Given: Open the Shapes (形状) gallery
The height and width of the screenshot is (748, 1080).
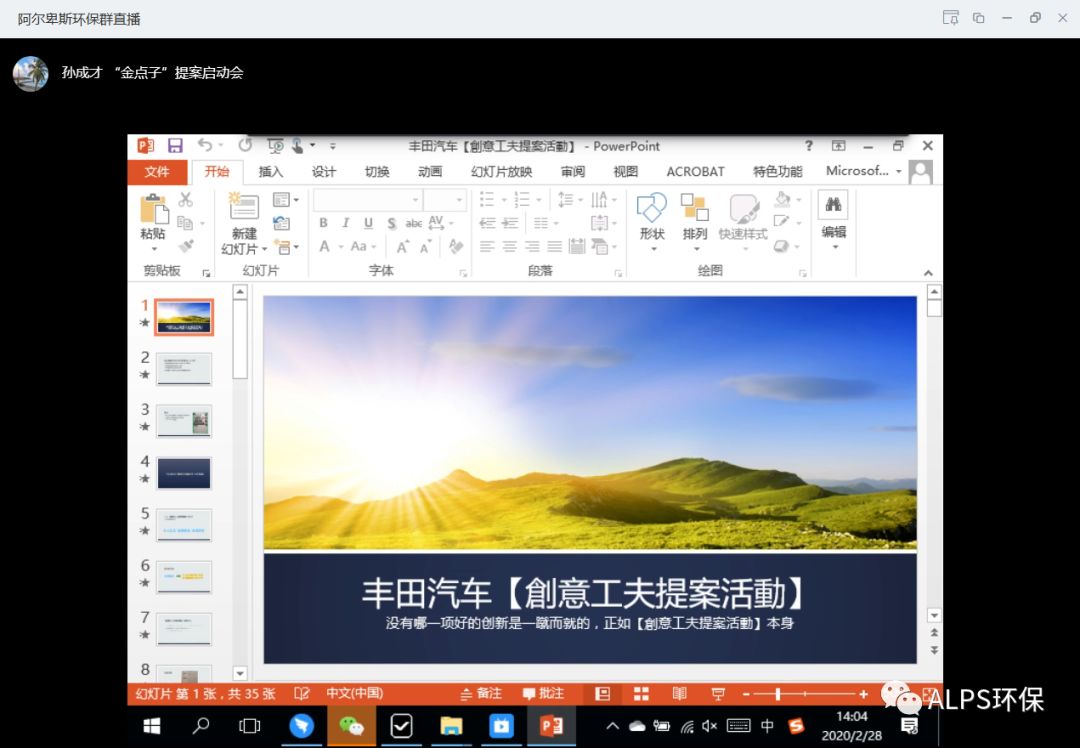Looking at the screenshot, I should click(x=652, y=207).
